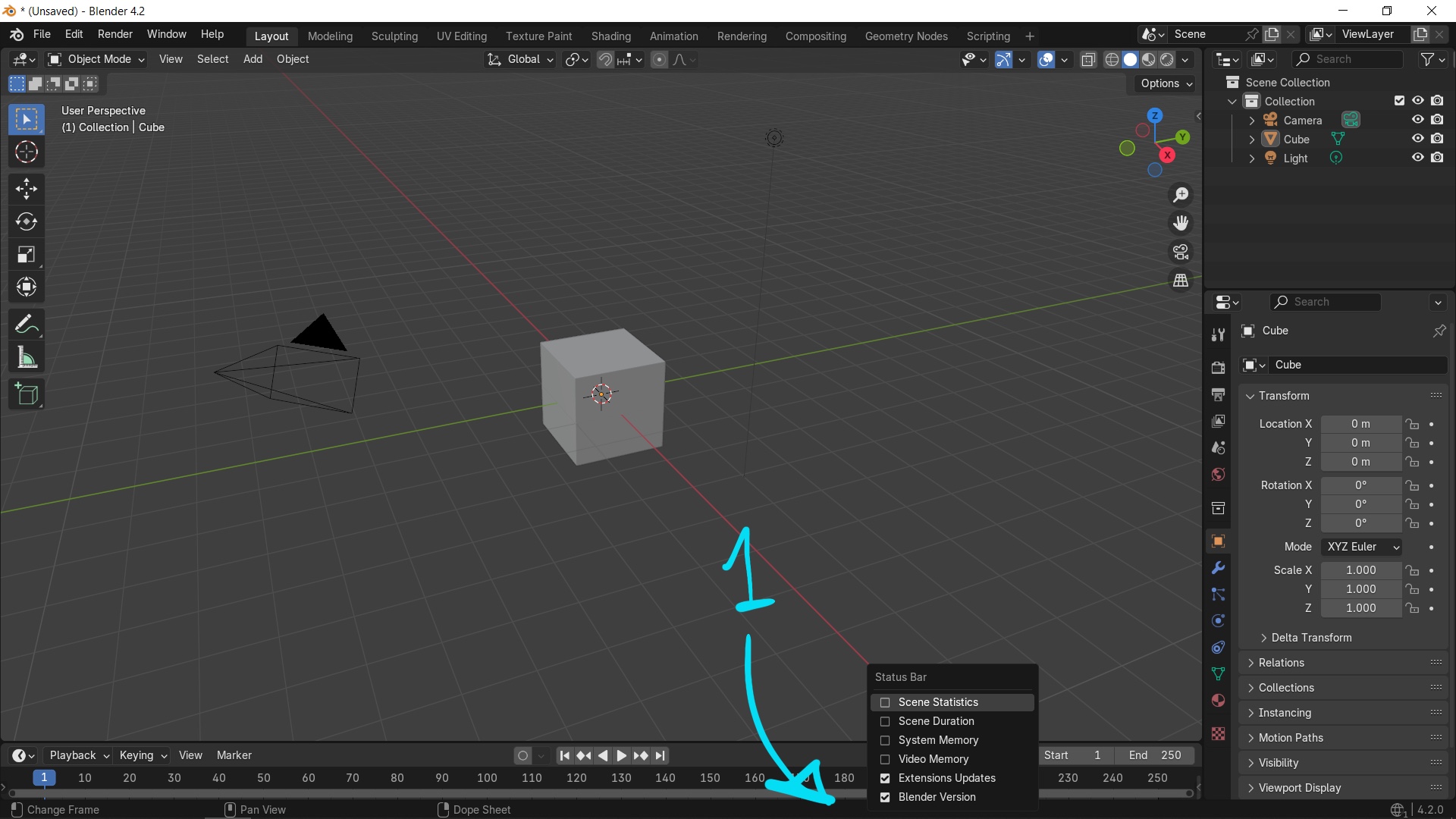
Task: Jump to the timeline start button
Action: [564, 756]
